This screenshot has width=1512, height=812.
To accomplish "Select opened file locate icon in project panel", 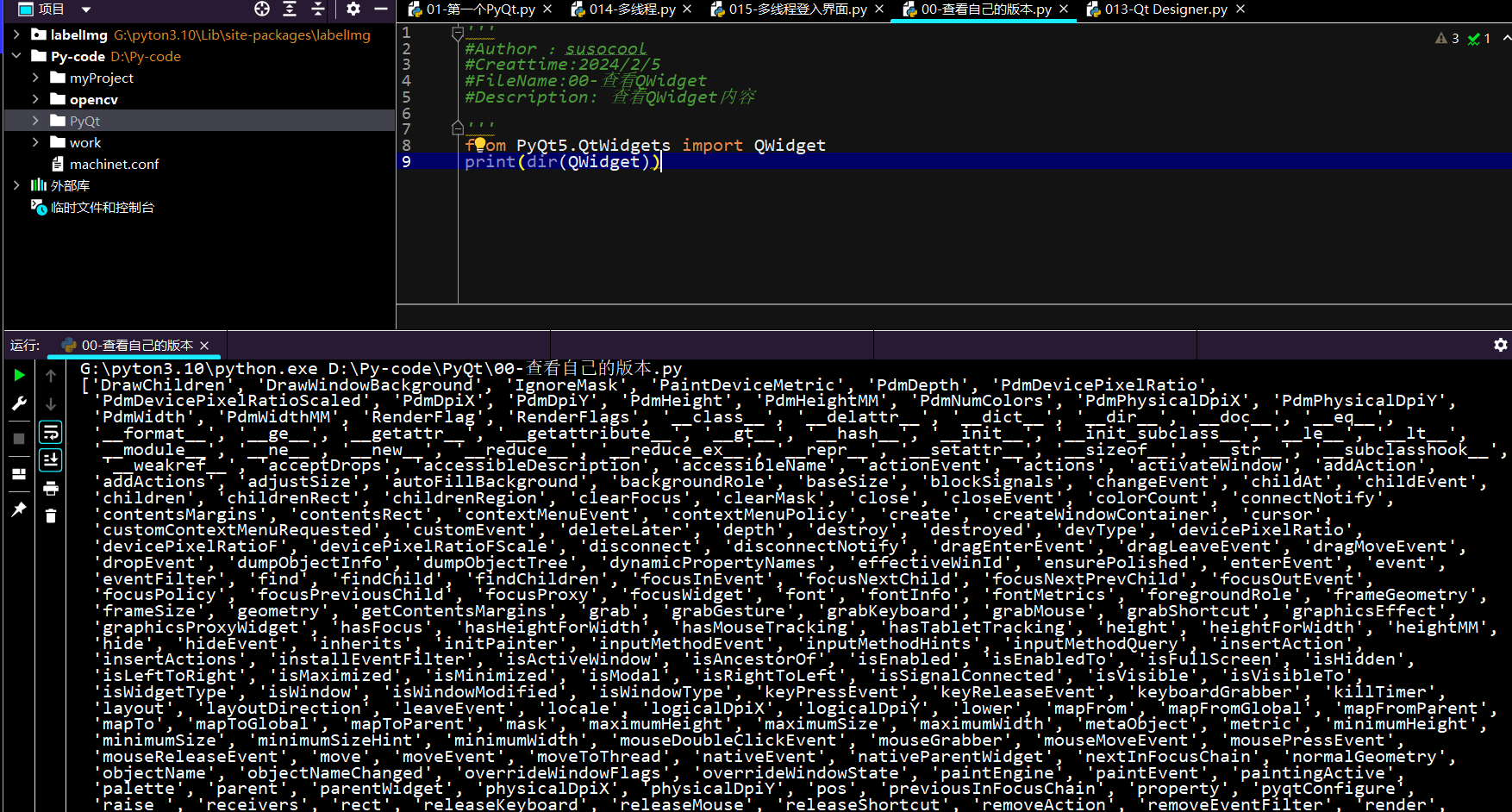I will (x=262, y=9).
